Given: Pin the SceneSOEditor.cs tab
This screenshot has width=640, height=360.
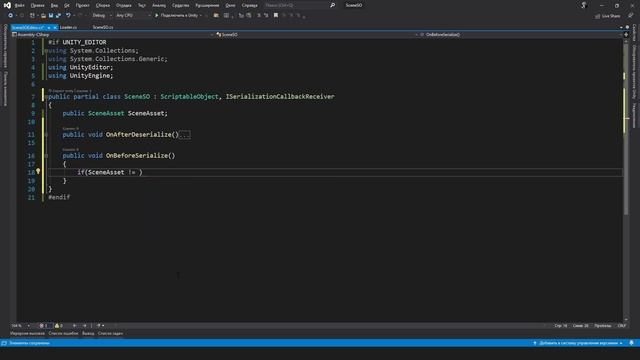Looking at the screenshot, I should [49, 27].
